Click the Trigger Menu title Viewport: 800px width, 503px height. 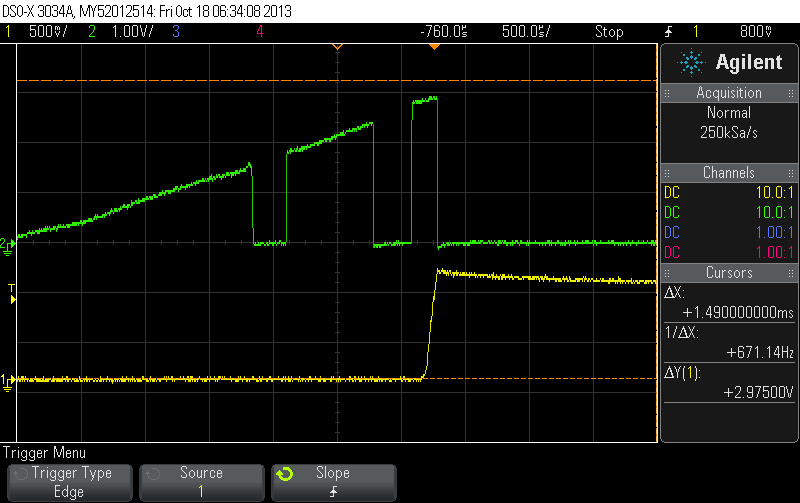point(44,453)
